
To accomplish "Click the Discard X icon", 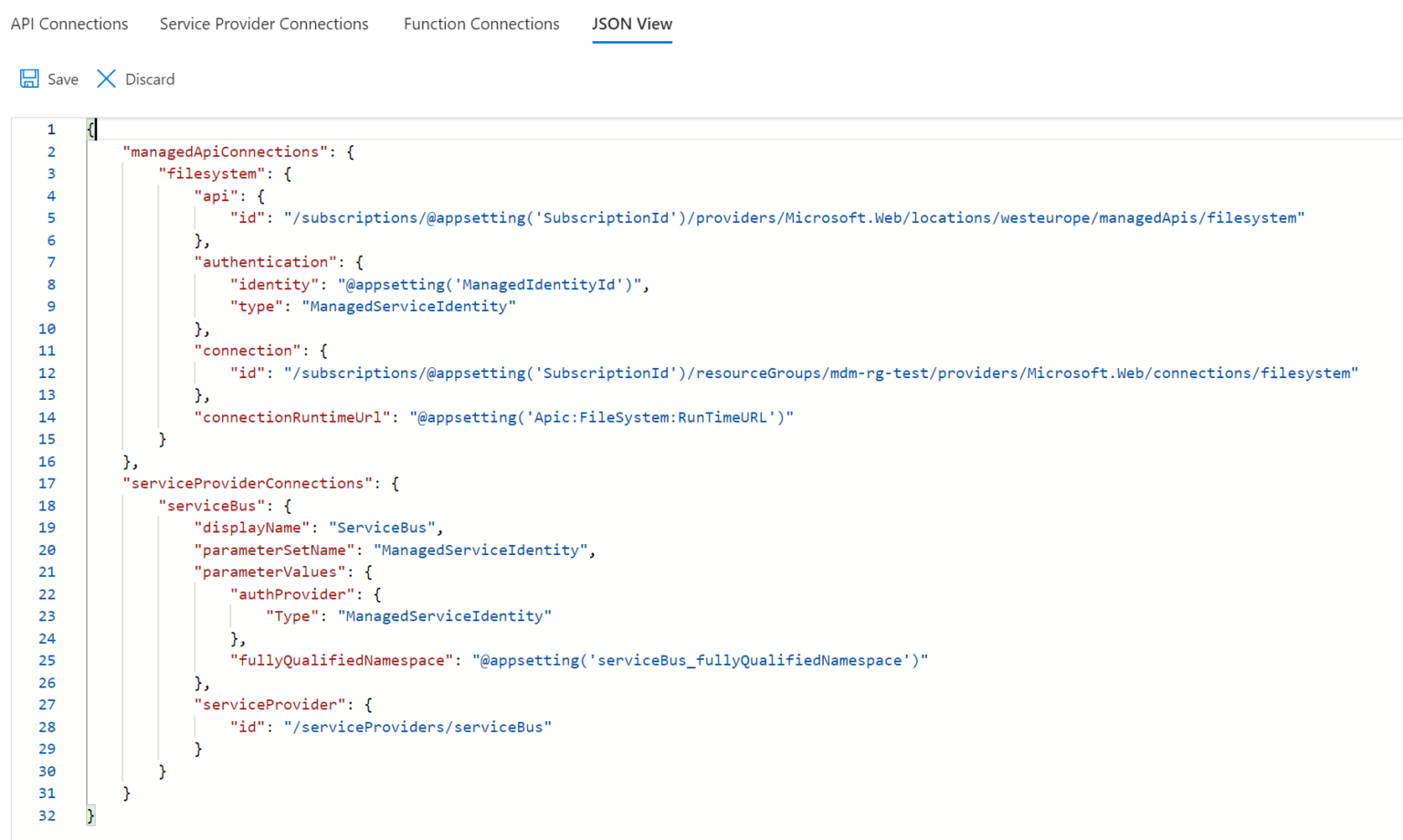I will tap(106, 79).
